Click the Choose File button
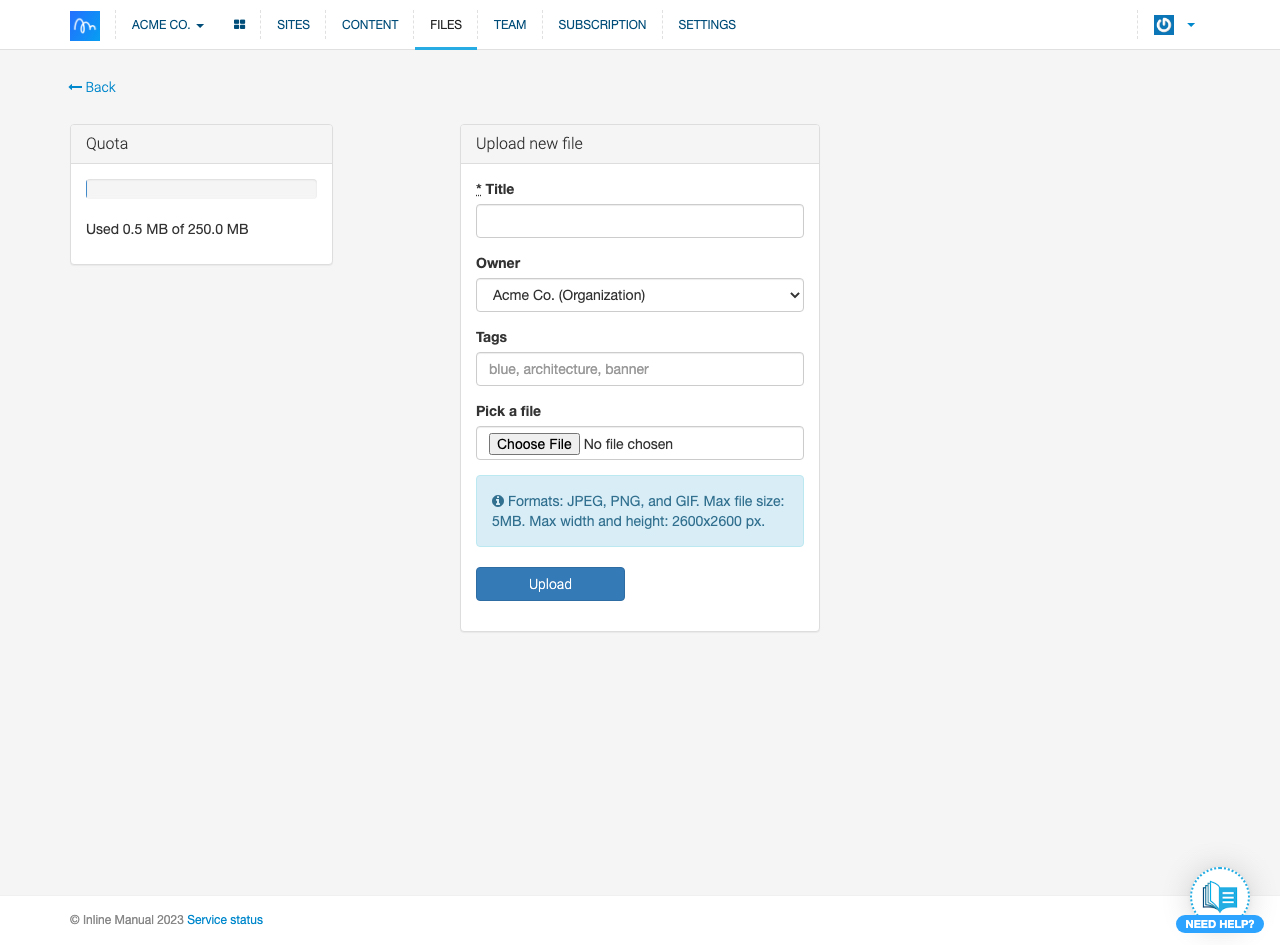 coord(534,444)
